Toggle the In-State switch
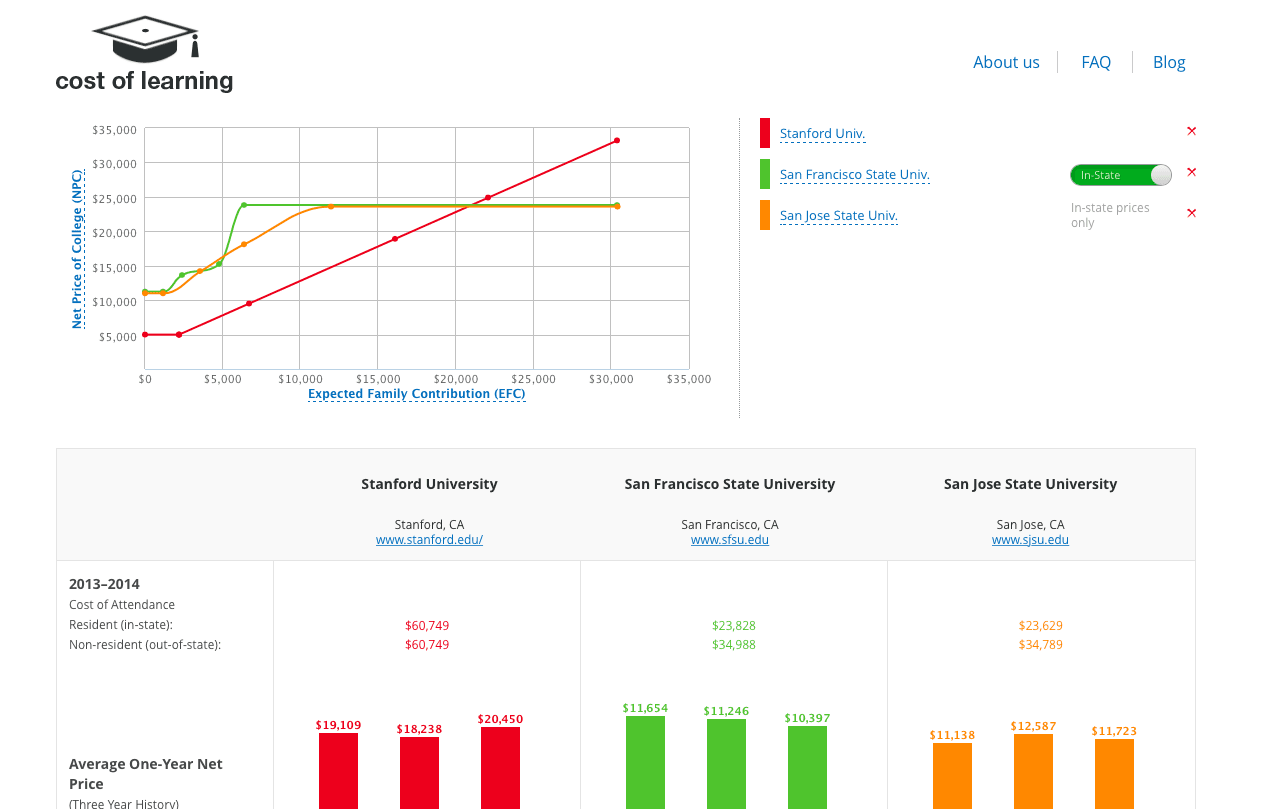This screenshot has width=1262, height=809. click(x=1120, y=175)
